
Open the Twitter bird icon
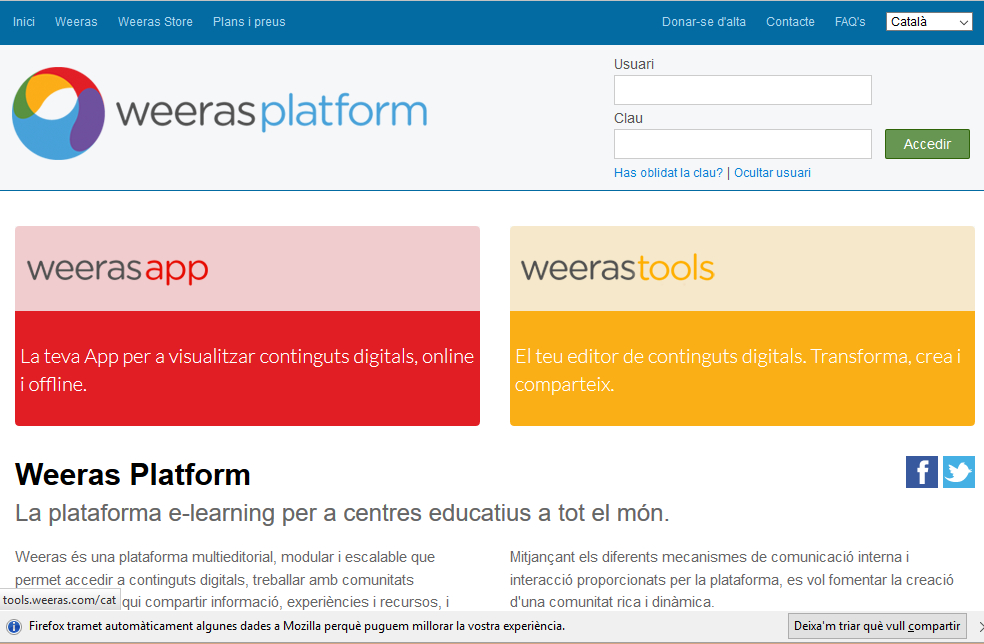pyautogui.click(x=958, y=472)
